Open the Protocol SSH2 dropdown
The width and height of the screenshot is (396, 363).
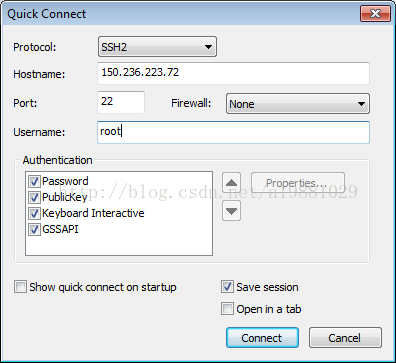point(157,47)
